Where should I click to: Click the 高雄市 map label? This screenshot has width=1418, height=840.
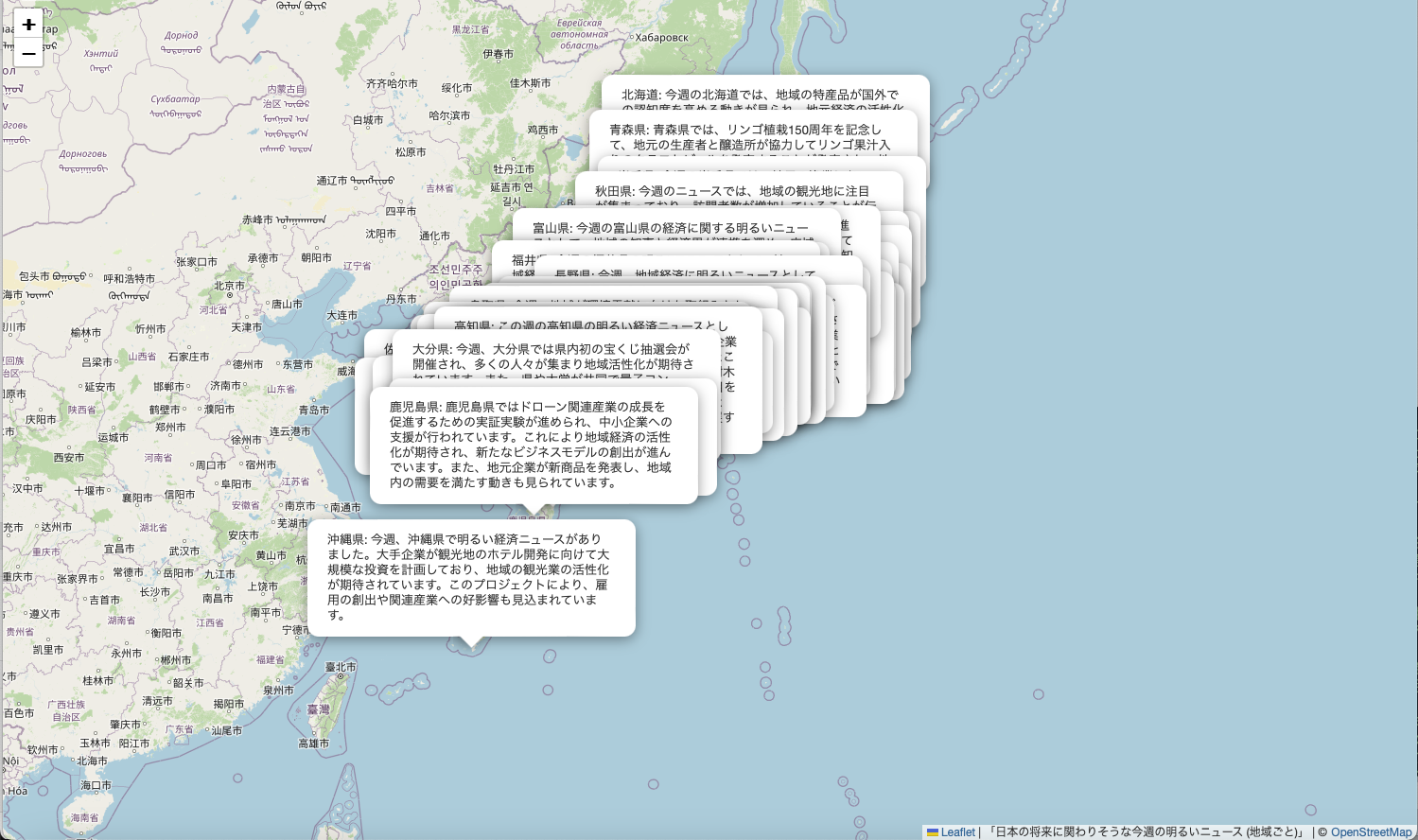(314, 744)
